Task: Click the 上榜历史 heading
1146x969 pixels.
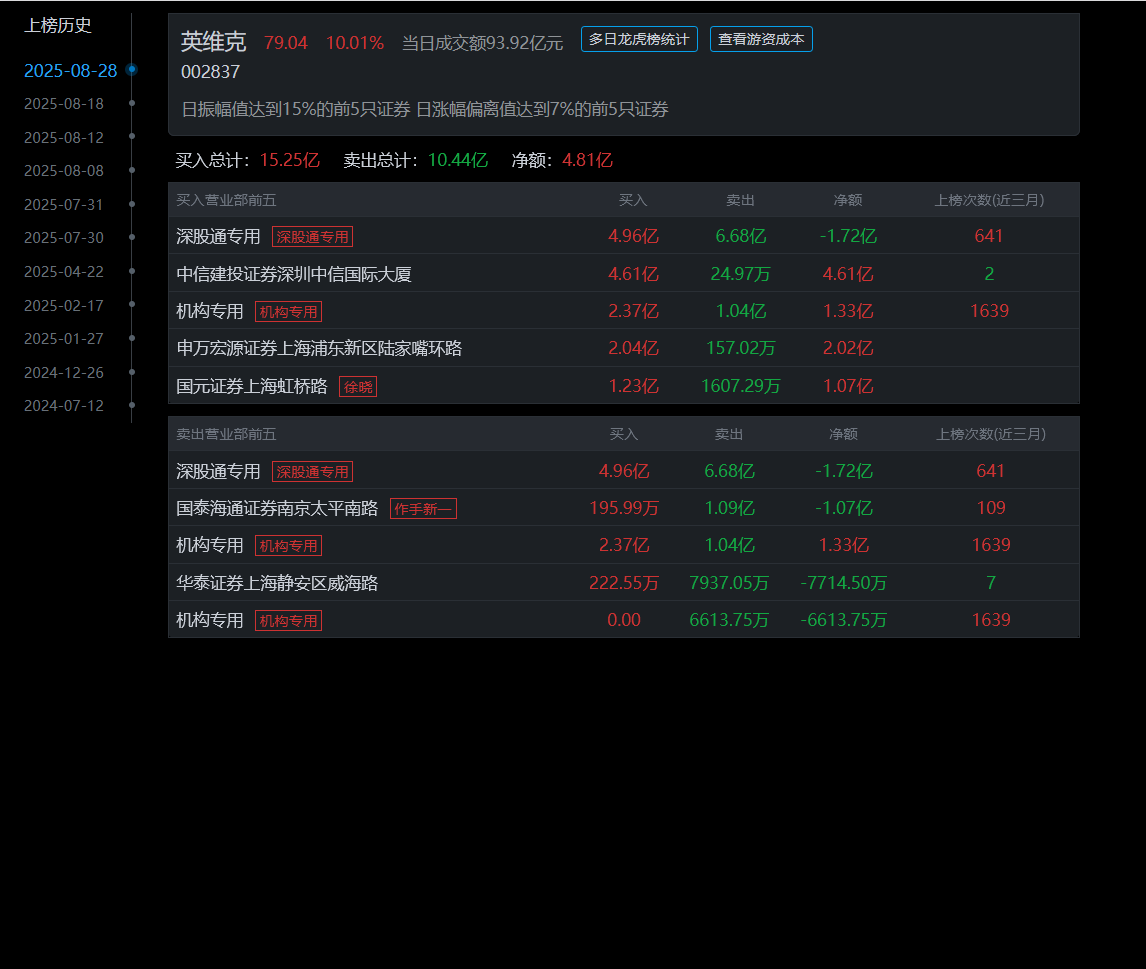Action: click(58, 26)
